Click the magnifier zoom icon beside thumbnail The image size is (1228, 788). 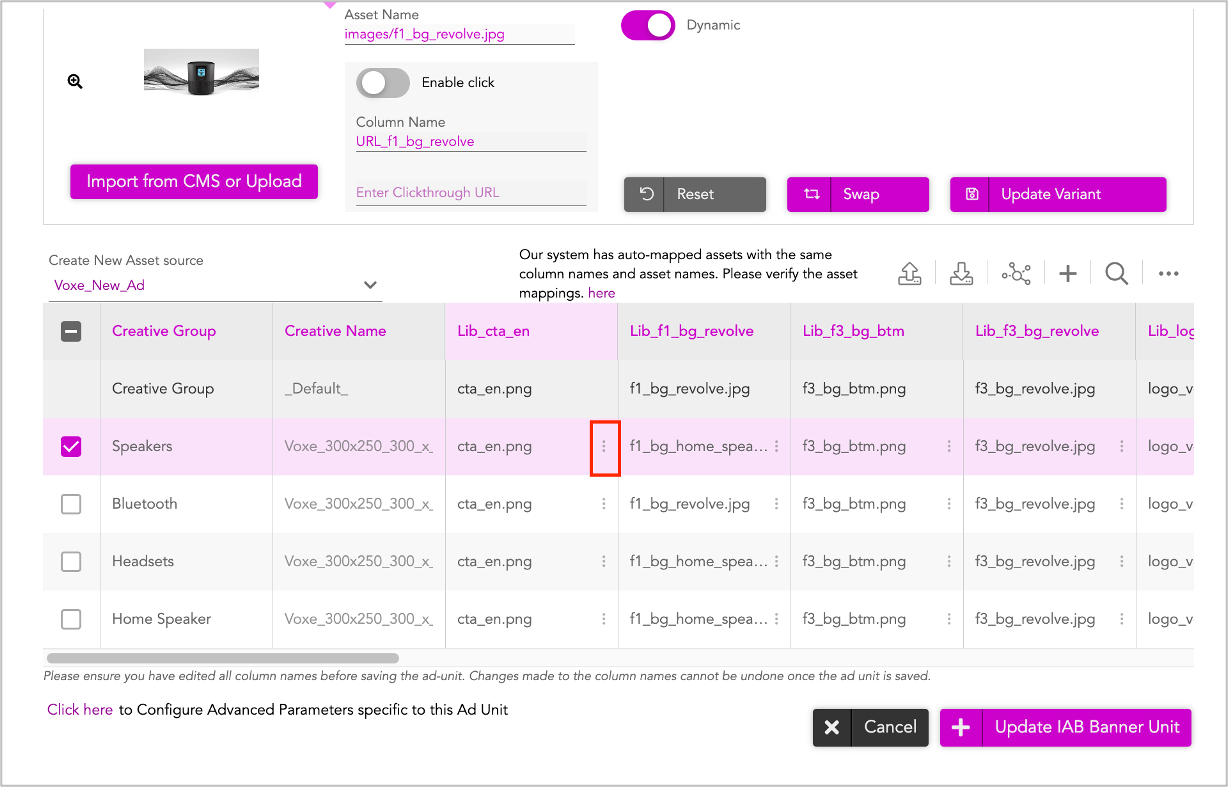coord(75,82)
